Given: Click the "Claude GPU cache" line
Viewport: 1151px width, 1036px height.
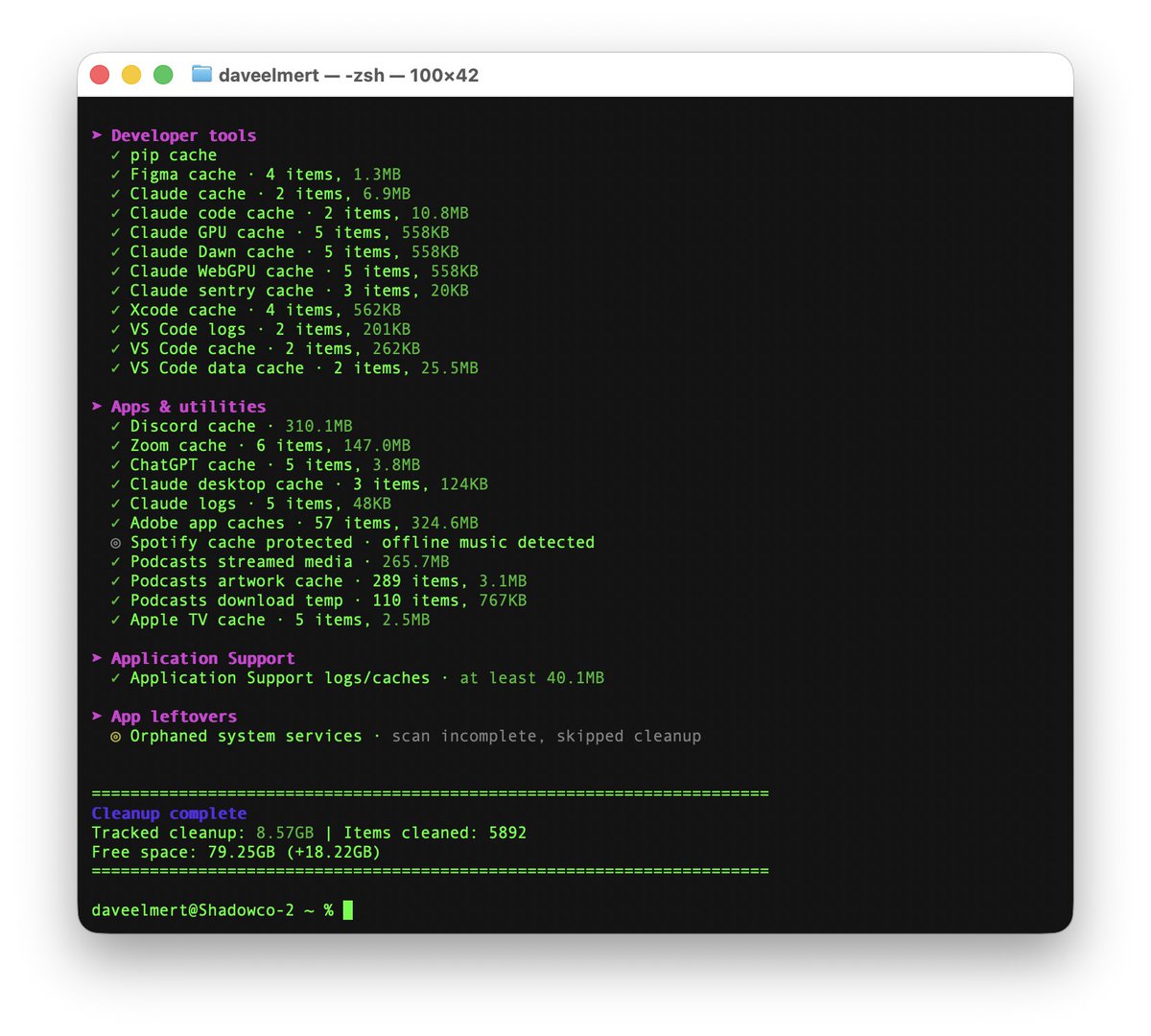Looking at the screenshot, I should [x=280, y=232].
